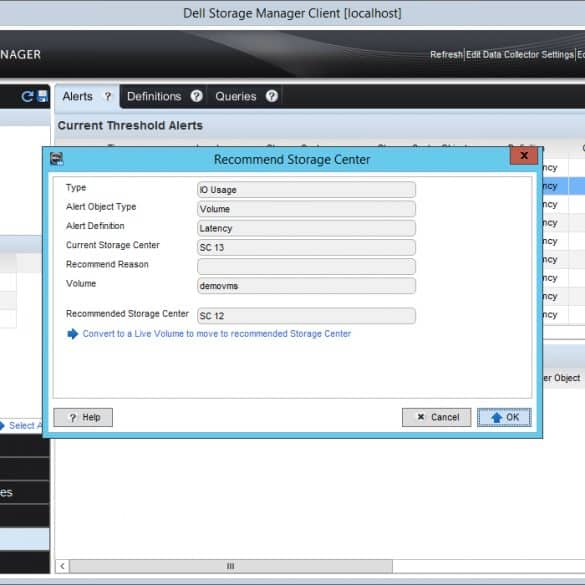
Task: Confirm with the OK button
Action: tap(504, 417)
